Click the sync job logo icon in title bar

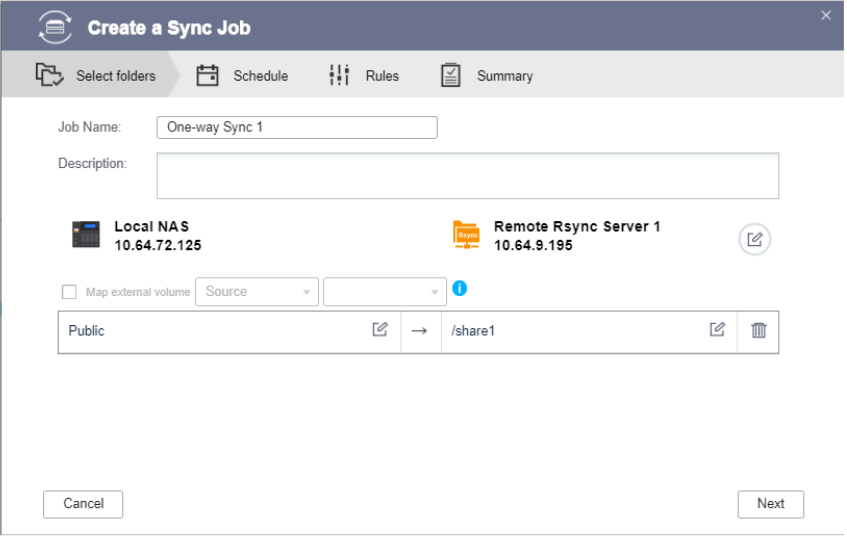(55, 27)
